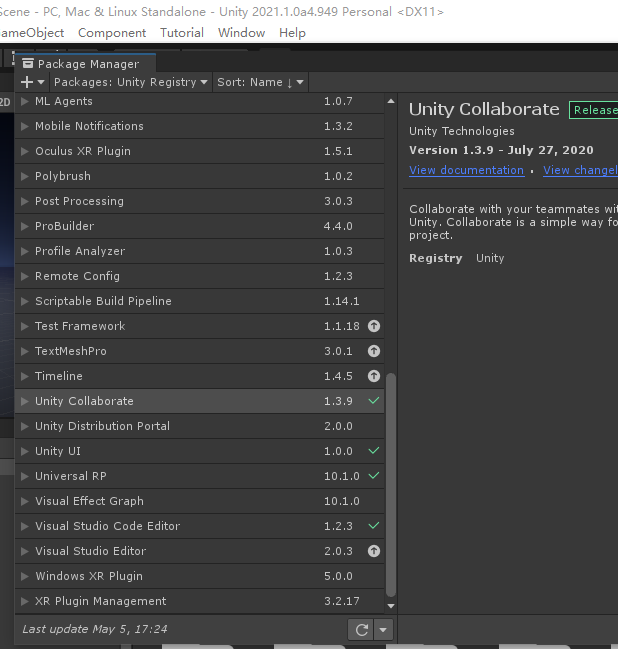Click the View documentation link
618x649 pixels.
(466, 170)
